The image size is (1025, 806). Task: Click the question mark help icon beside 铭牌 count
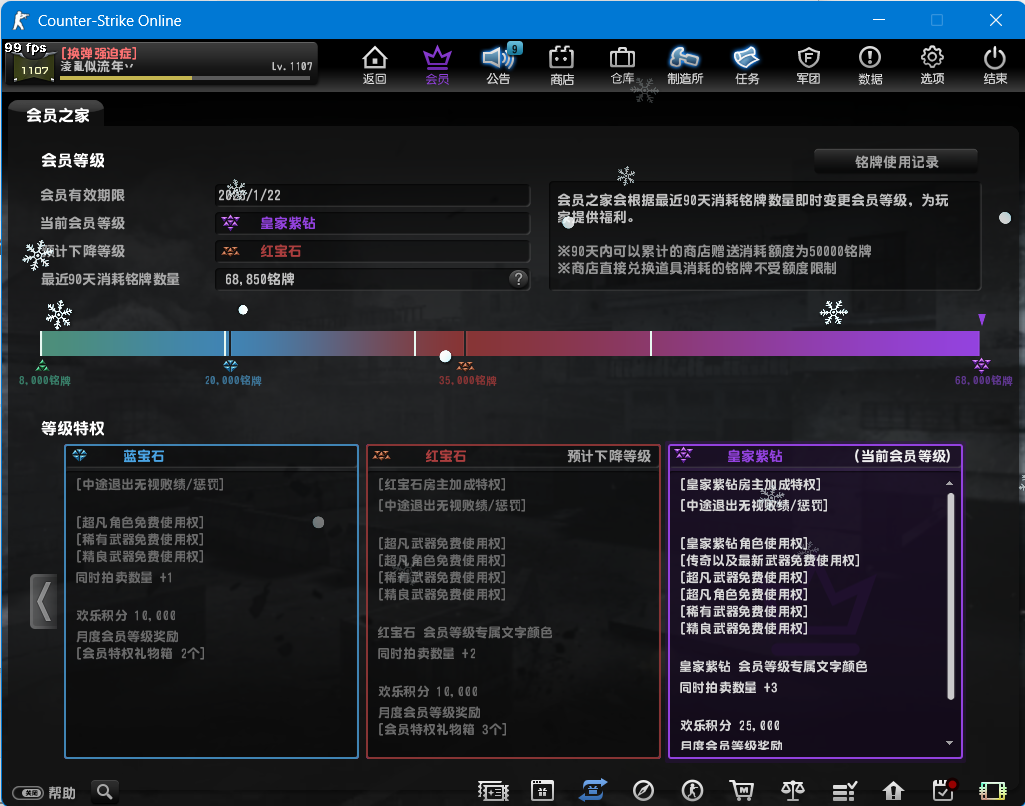click(x=518, y=279)
